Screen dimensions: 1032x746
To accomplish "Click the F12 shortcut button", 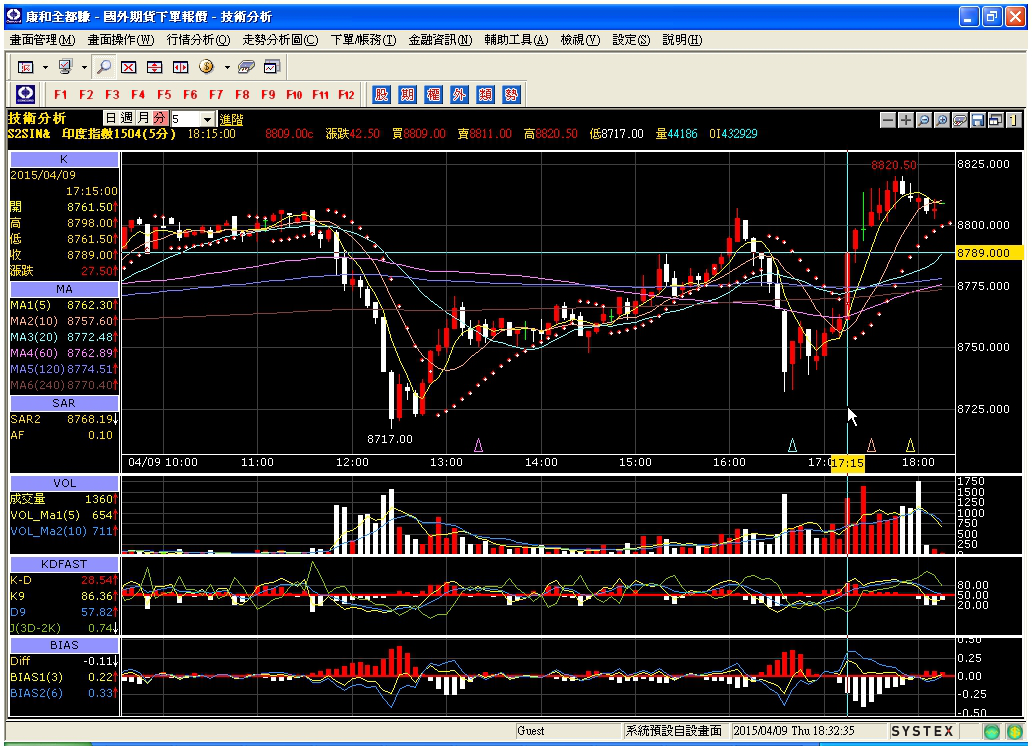I will (346, 95).
